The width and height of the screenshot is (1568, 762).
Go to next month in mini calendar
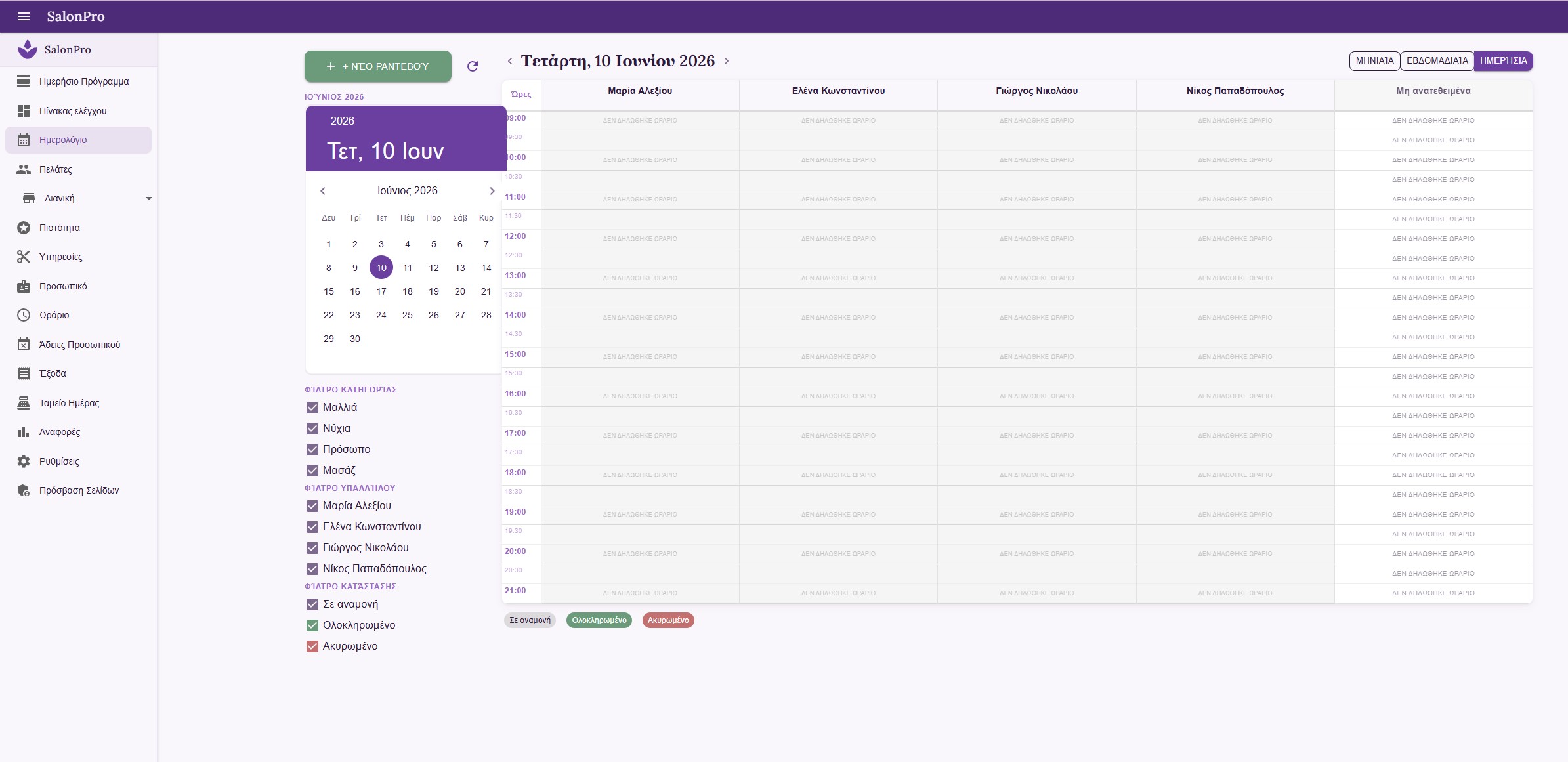[x=492, y=191]
